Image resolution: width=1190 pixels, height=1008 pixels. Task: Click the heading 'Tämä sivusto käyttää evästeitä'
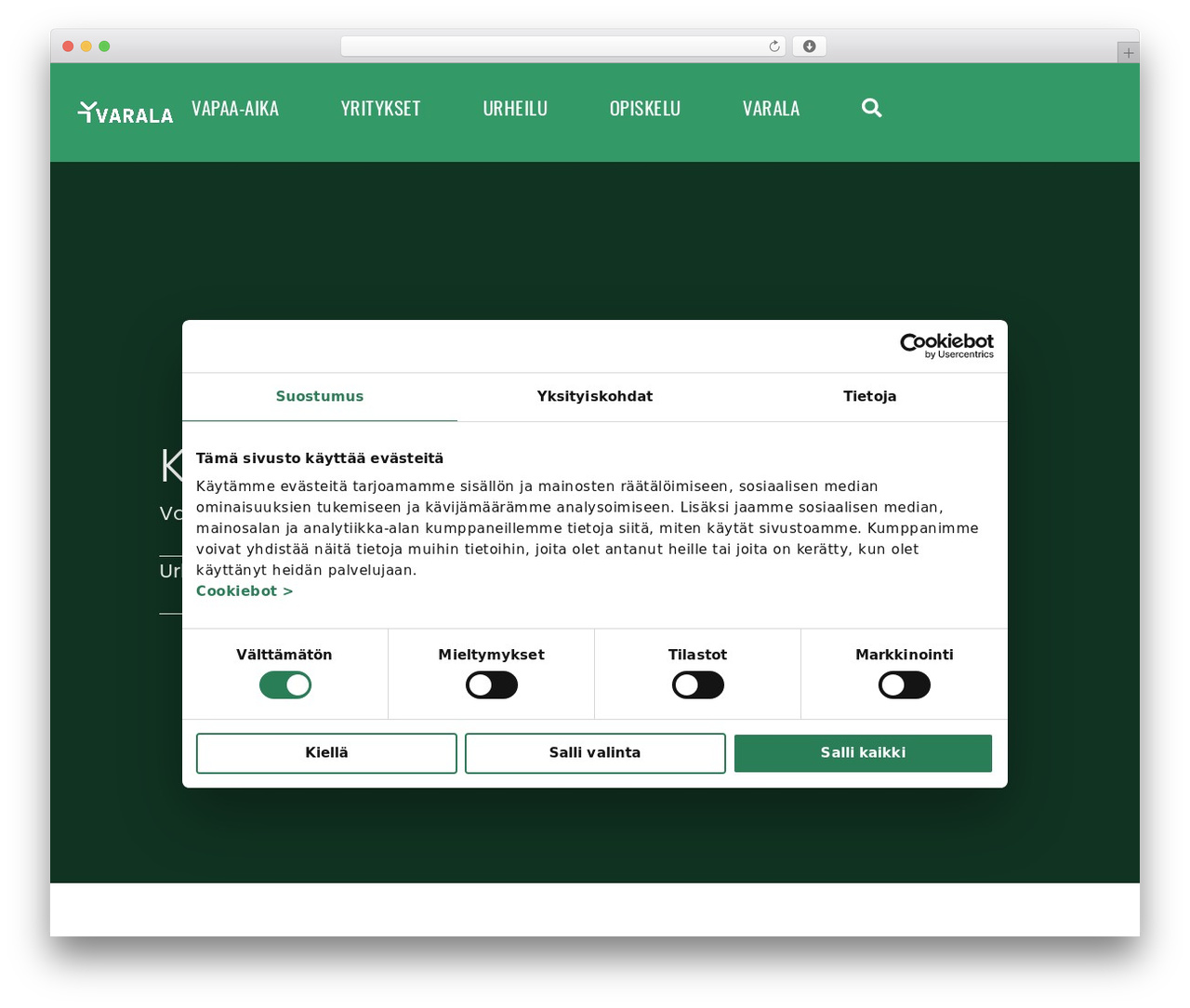point(320,458)
